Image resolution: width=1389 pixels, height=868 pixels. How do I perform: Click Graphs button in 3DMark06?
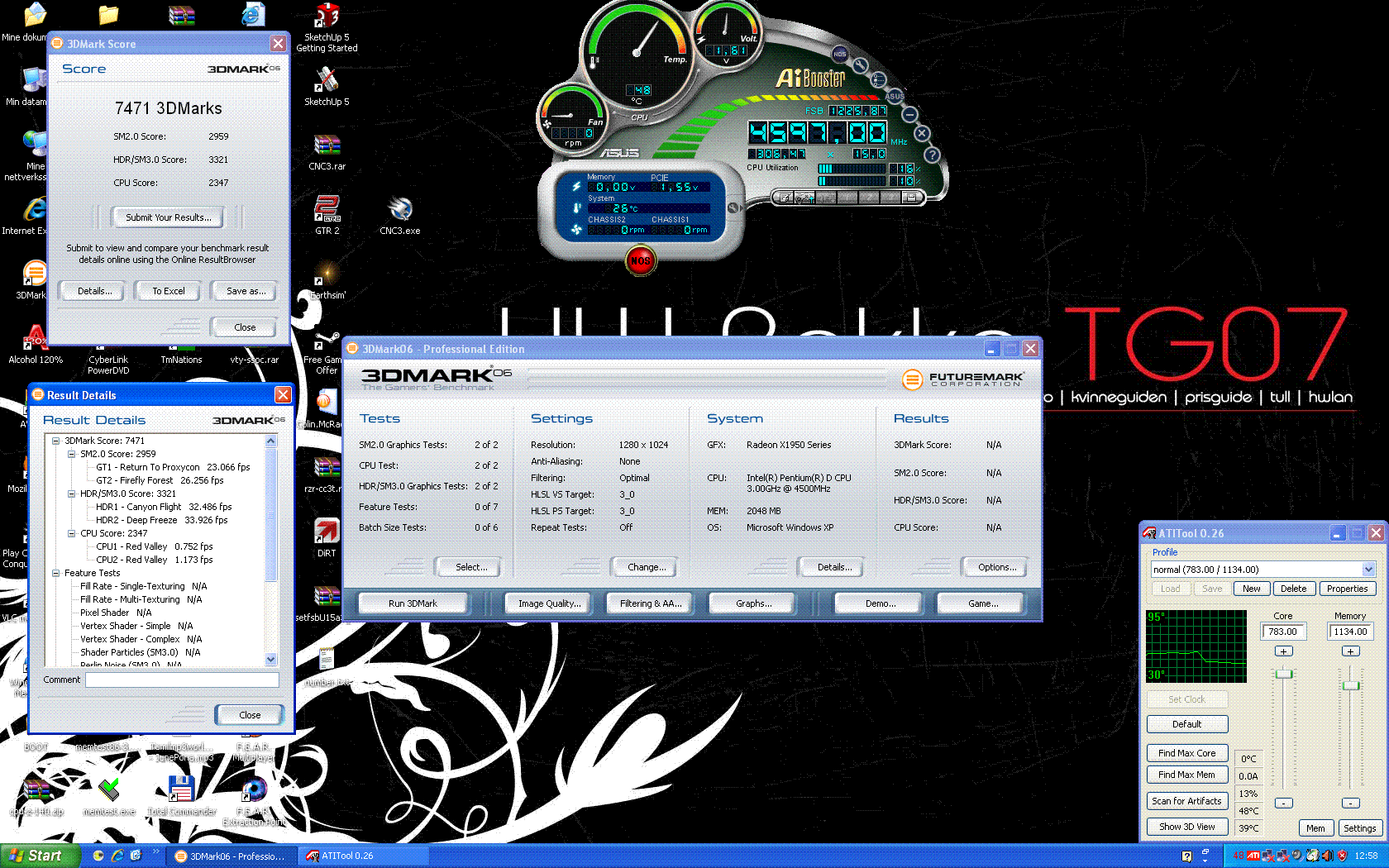point(753,603)
